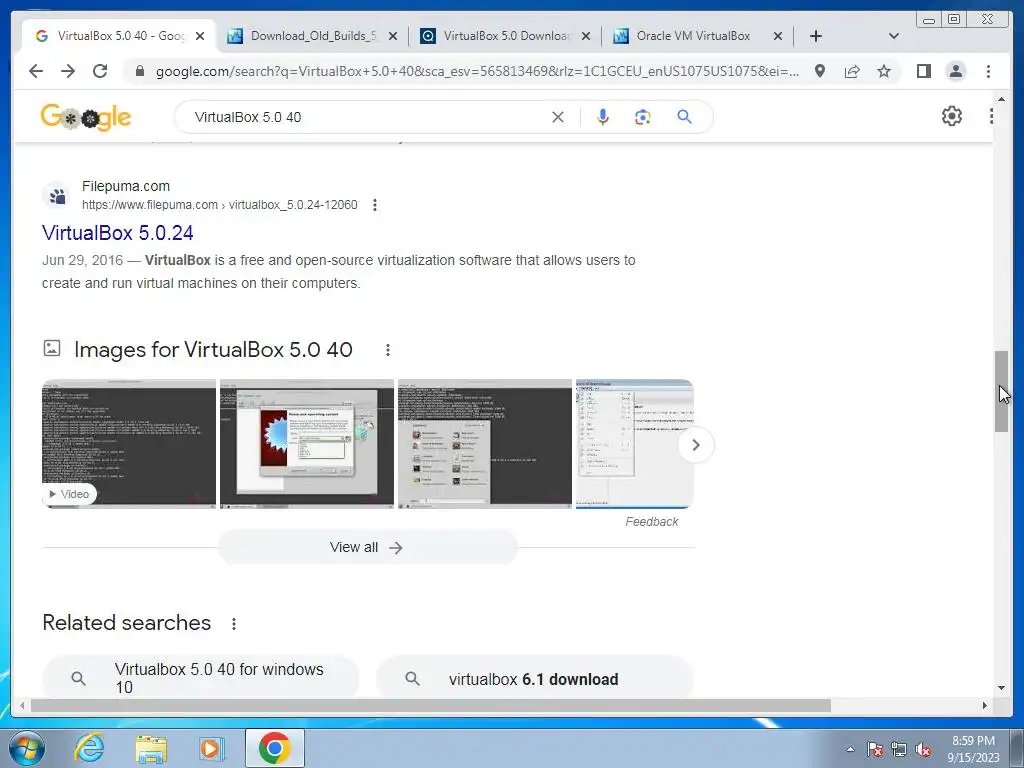1024x768 pixels.
Task: Click the vertical scrollbar thumb
Action: pyautogui.click(x=1002, y=391)
